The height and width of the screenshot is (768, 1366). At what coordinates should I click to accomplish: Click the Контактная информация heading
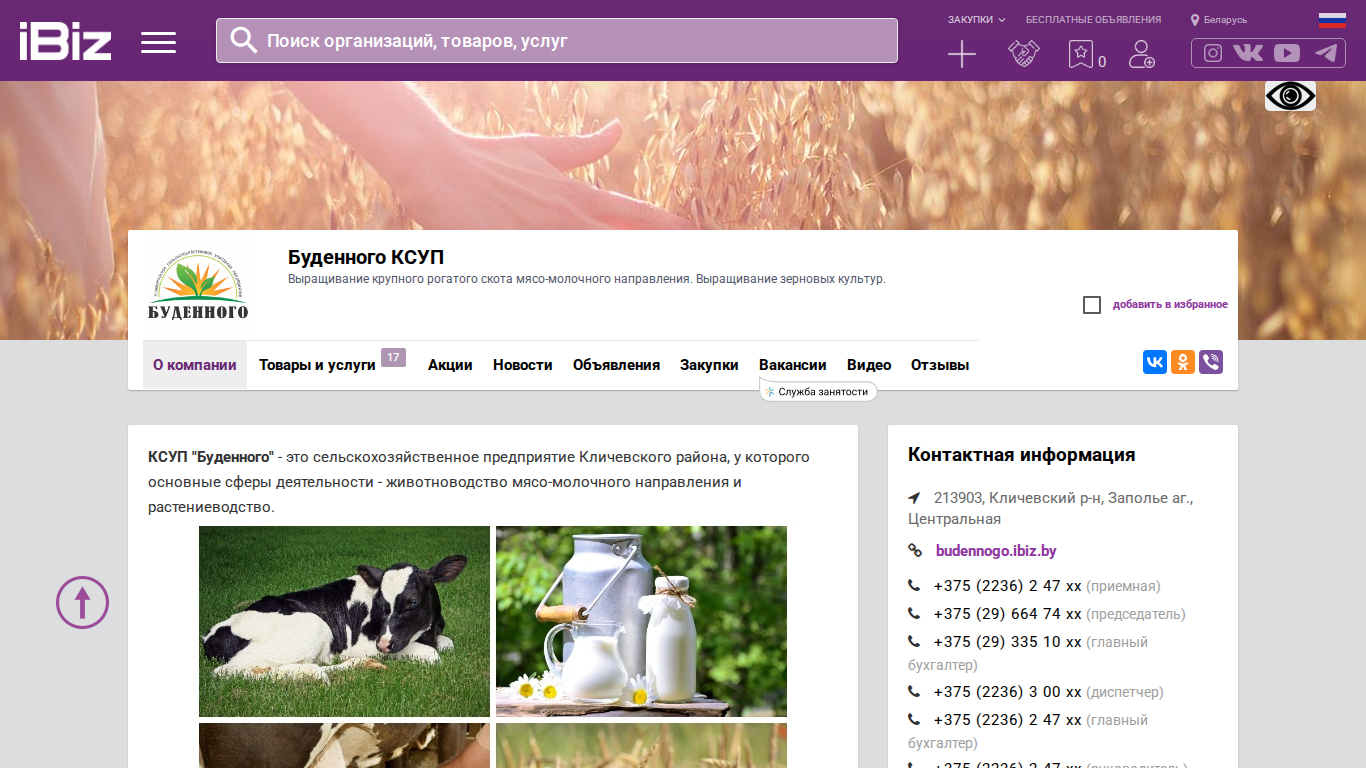(x=1022, y=455)
